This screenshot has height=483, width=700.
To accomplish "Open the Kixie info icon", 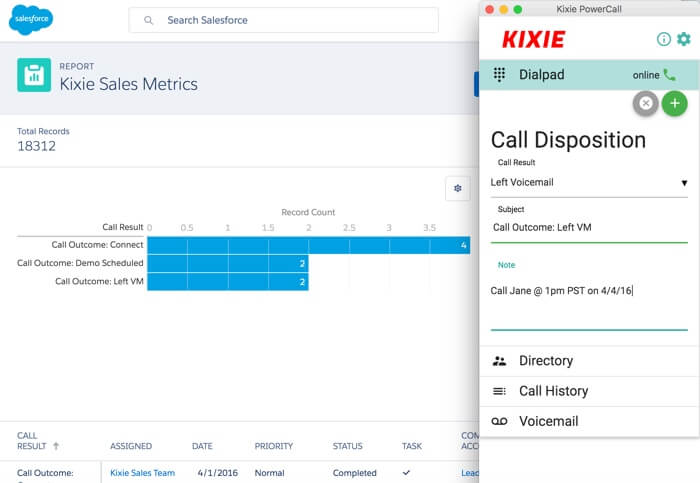I will (x=663, y=39).
